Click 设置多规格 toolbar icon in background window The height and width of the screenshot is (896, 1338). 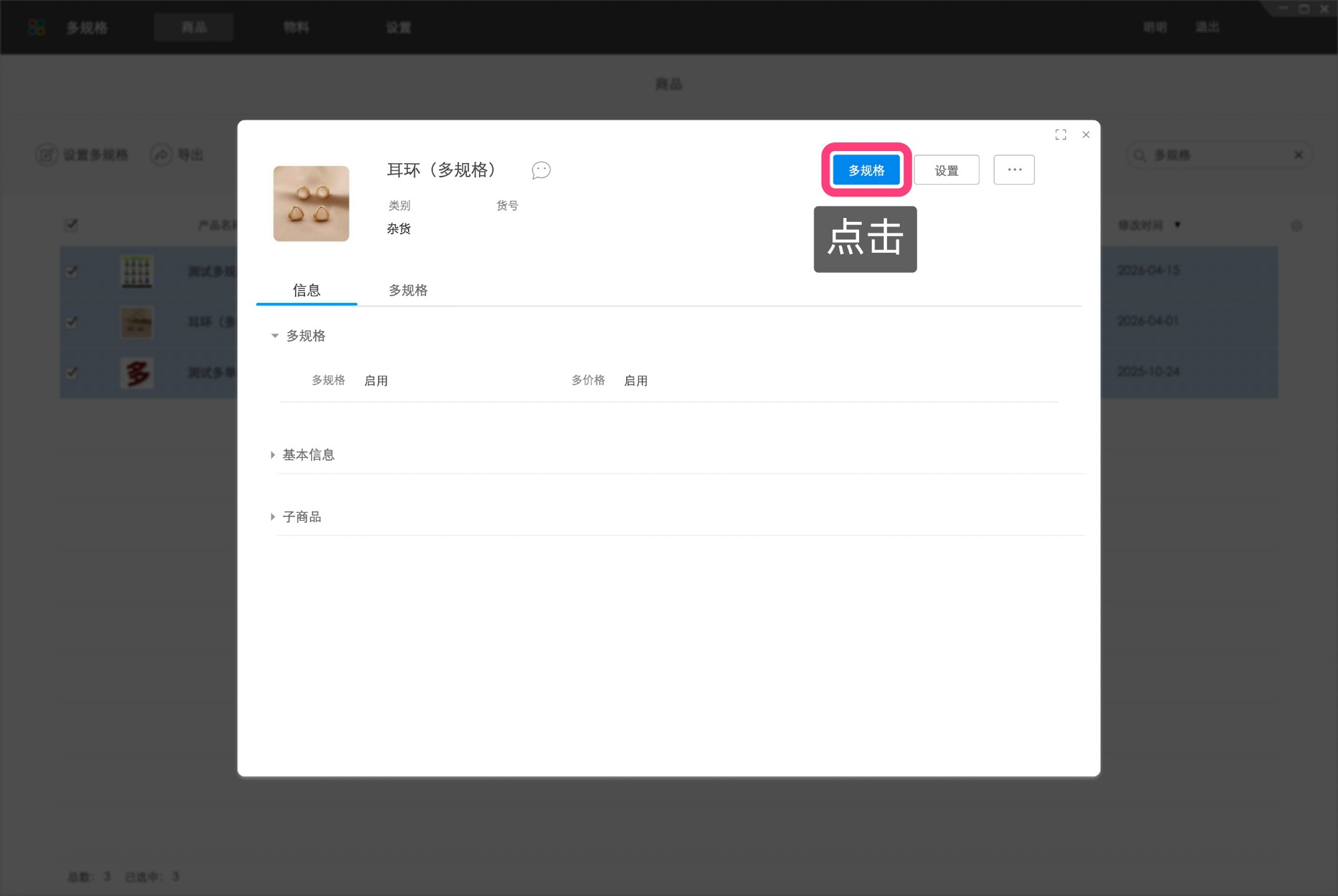[x=46, y=155]
